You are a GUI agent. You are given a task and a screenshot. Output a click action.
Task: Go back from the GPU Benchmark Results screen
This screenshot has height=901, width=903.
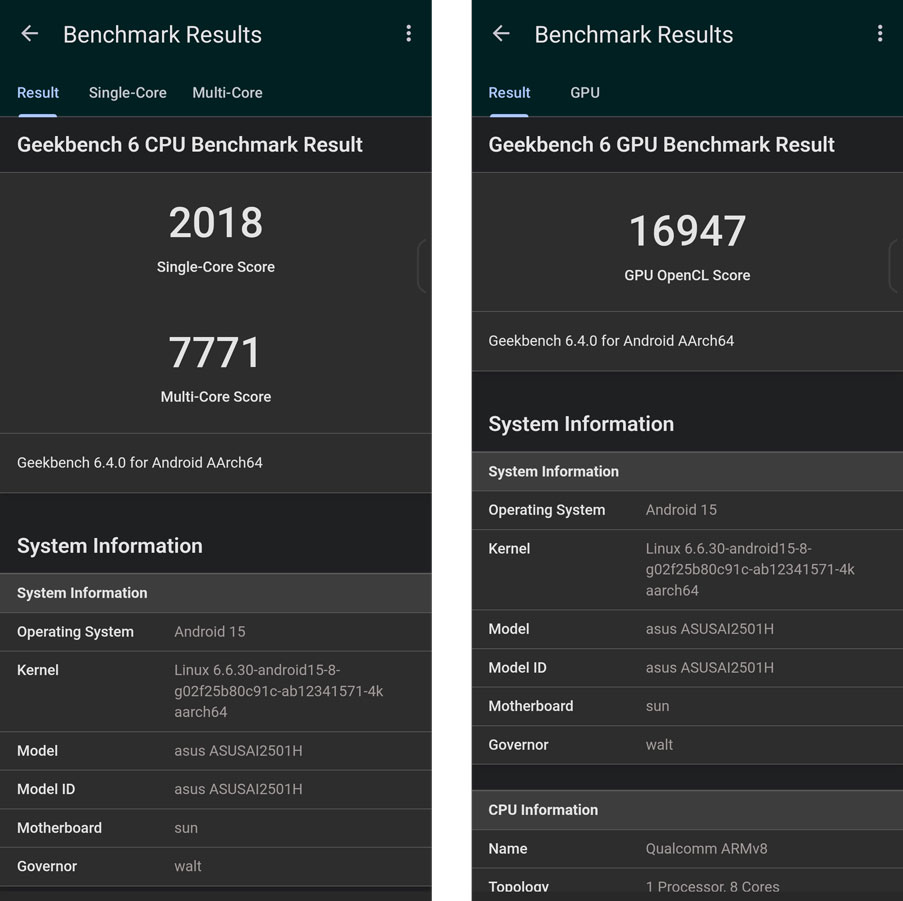tap(501, 34)
